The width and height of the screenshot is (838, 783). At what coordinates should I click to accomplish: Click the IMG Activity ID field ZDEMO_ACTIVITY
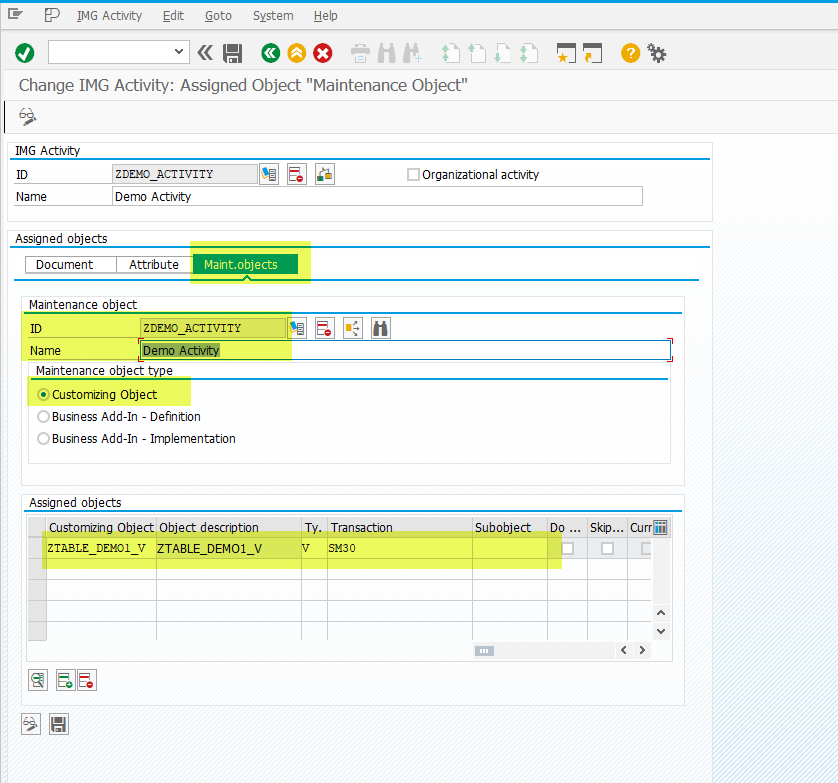[185, 174]
